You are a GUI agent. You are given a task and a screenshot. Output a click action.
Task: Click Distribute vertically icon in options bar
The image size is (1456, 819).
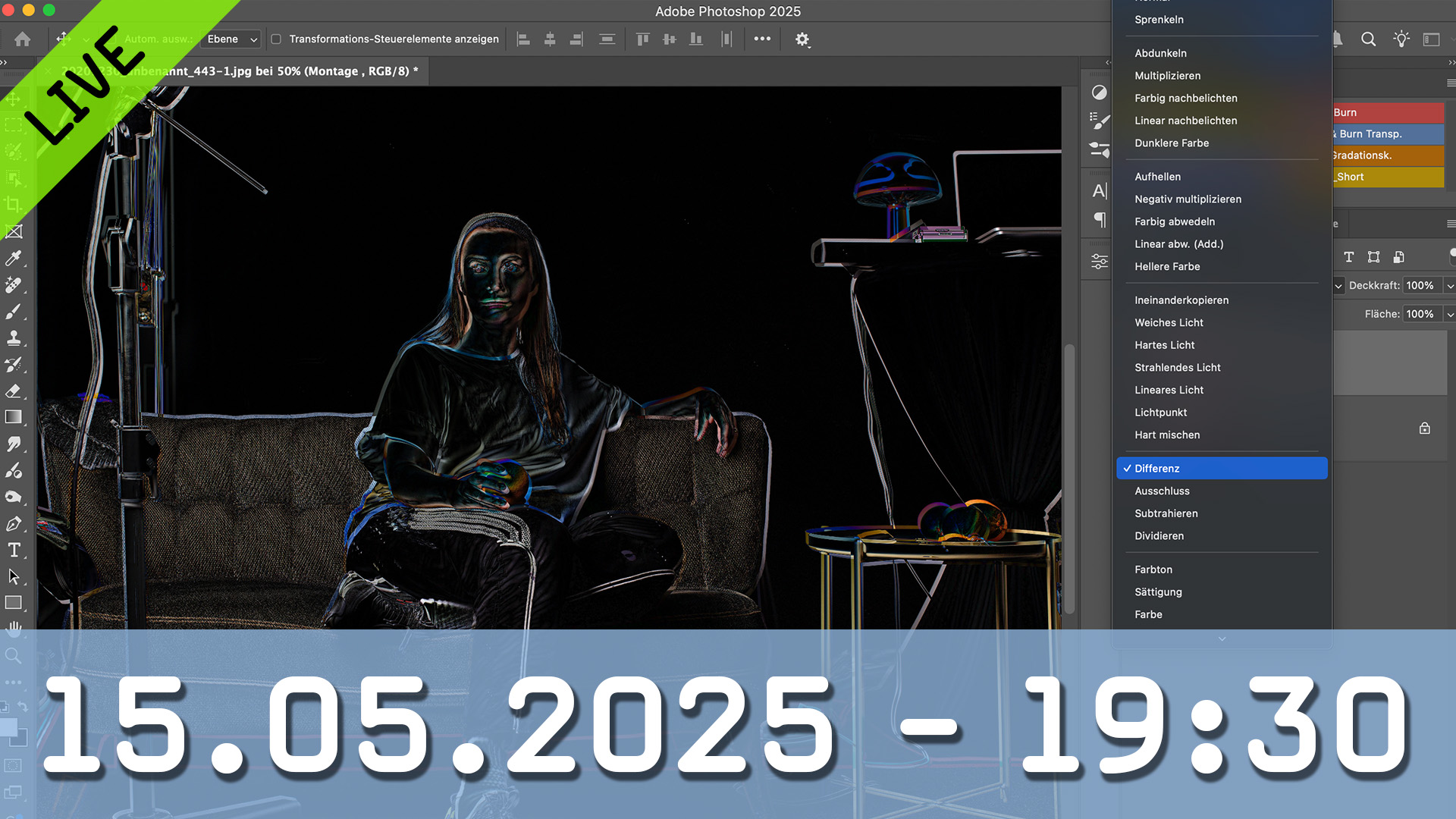[607, 39]
